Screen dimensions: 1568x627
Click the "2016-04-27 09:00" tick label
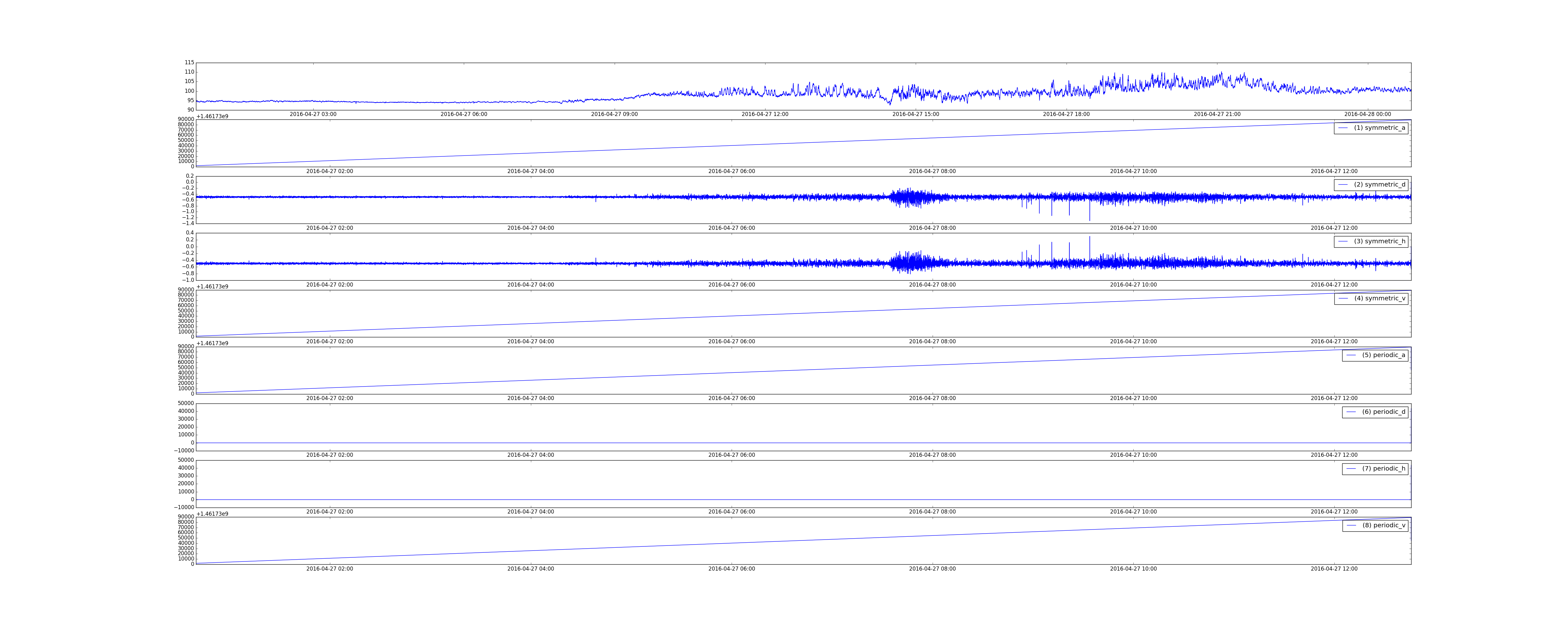pyautogui.click(x=614, y=114)
